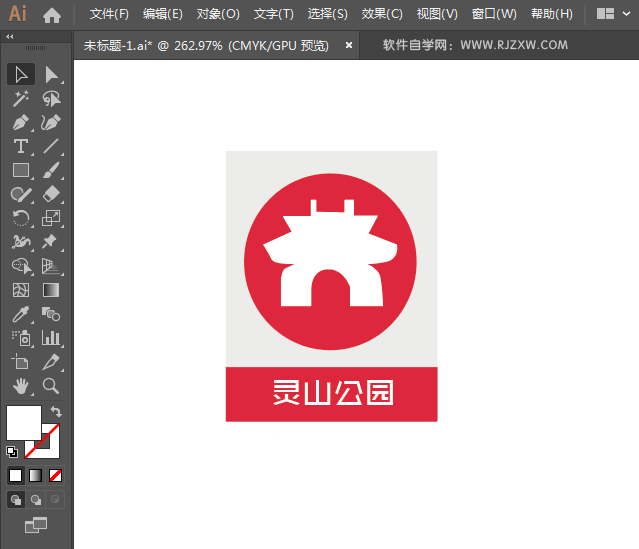Switch to the 未标题-1.ai document tab

point(206,45)
